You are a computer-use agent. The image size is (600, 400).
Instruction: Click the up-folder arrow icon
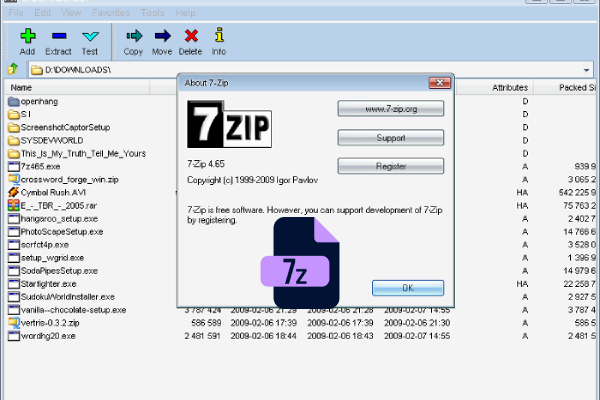point(12,70)
